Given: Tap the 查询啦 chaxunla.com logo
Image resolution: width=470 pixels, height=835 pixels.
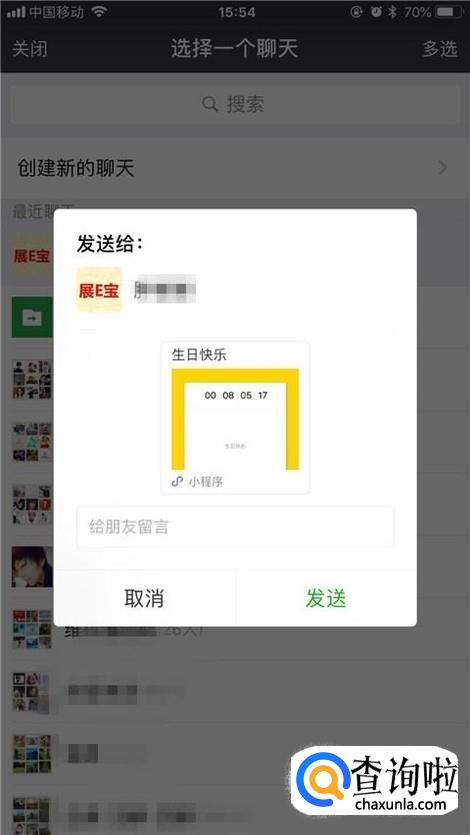Looking at the screenshot, I should point(375,780).
